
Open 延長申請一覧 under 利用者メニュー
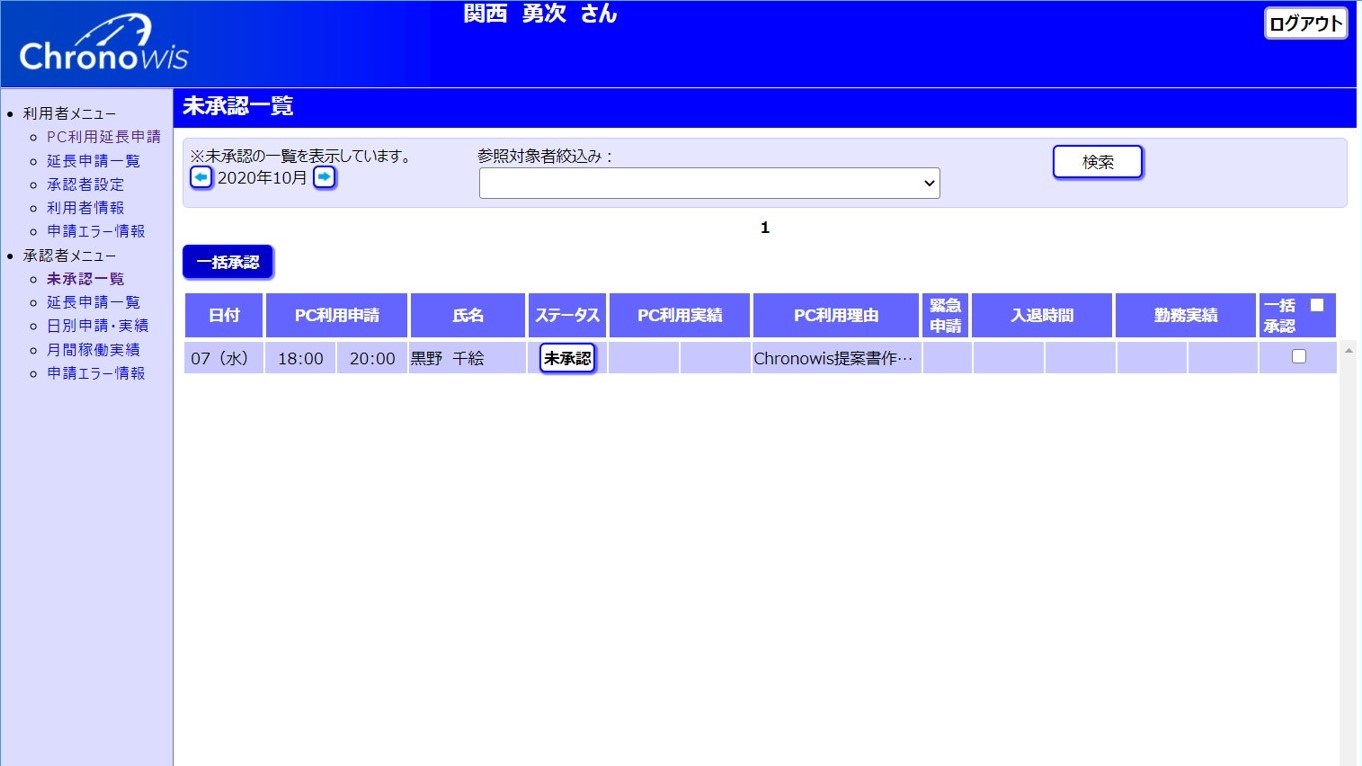click(x=93, y=161)
